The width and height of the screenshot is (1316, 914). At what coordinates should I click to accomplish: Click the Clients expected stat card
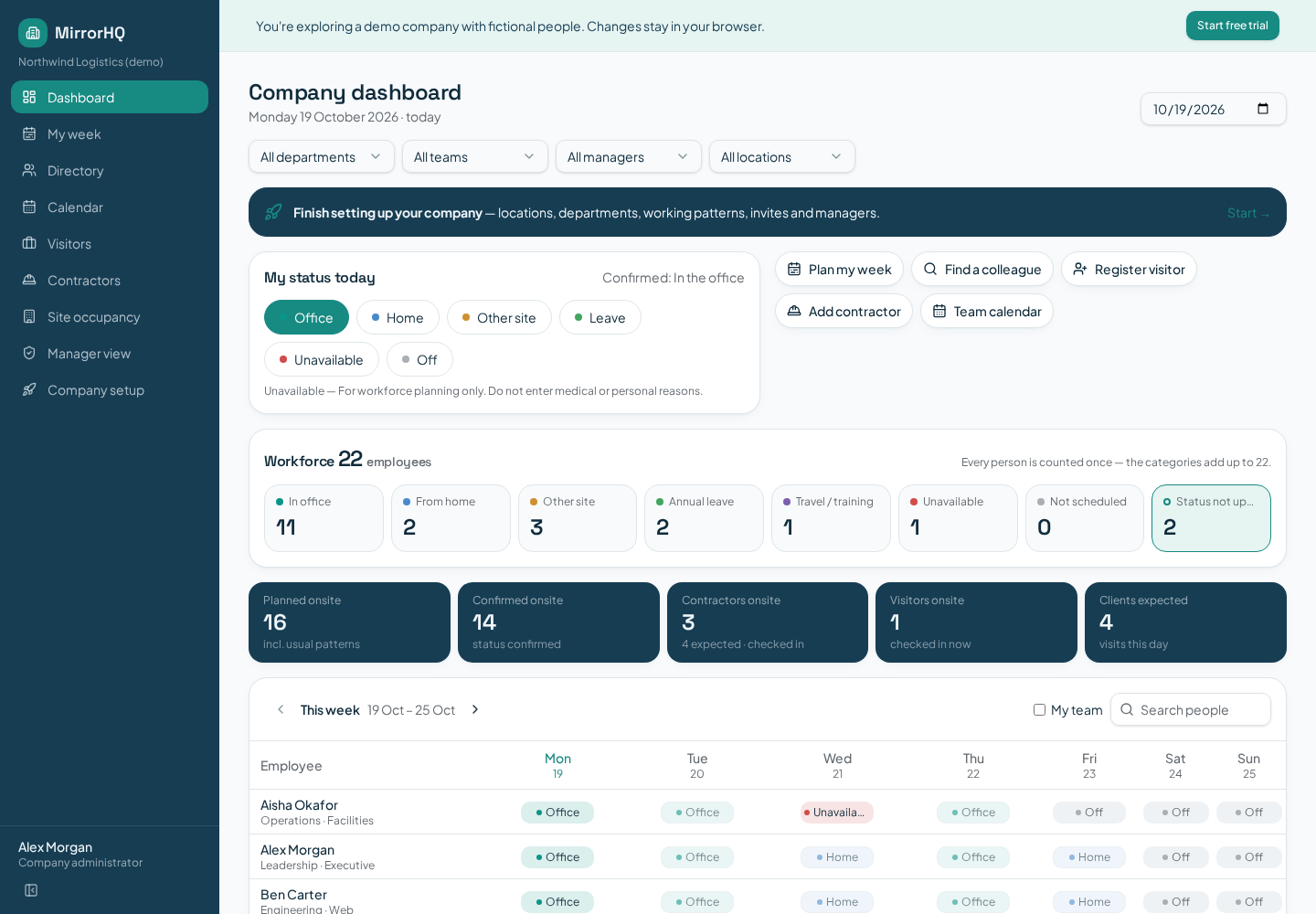click(1185, 622)
